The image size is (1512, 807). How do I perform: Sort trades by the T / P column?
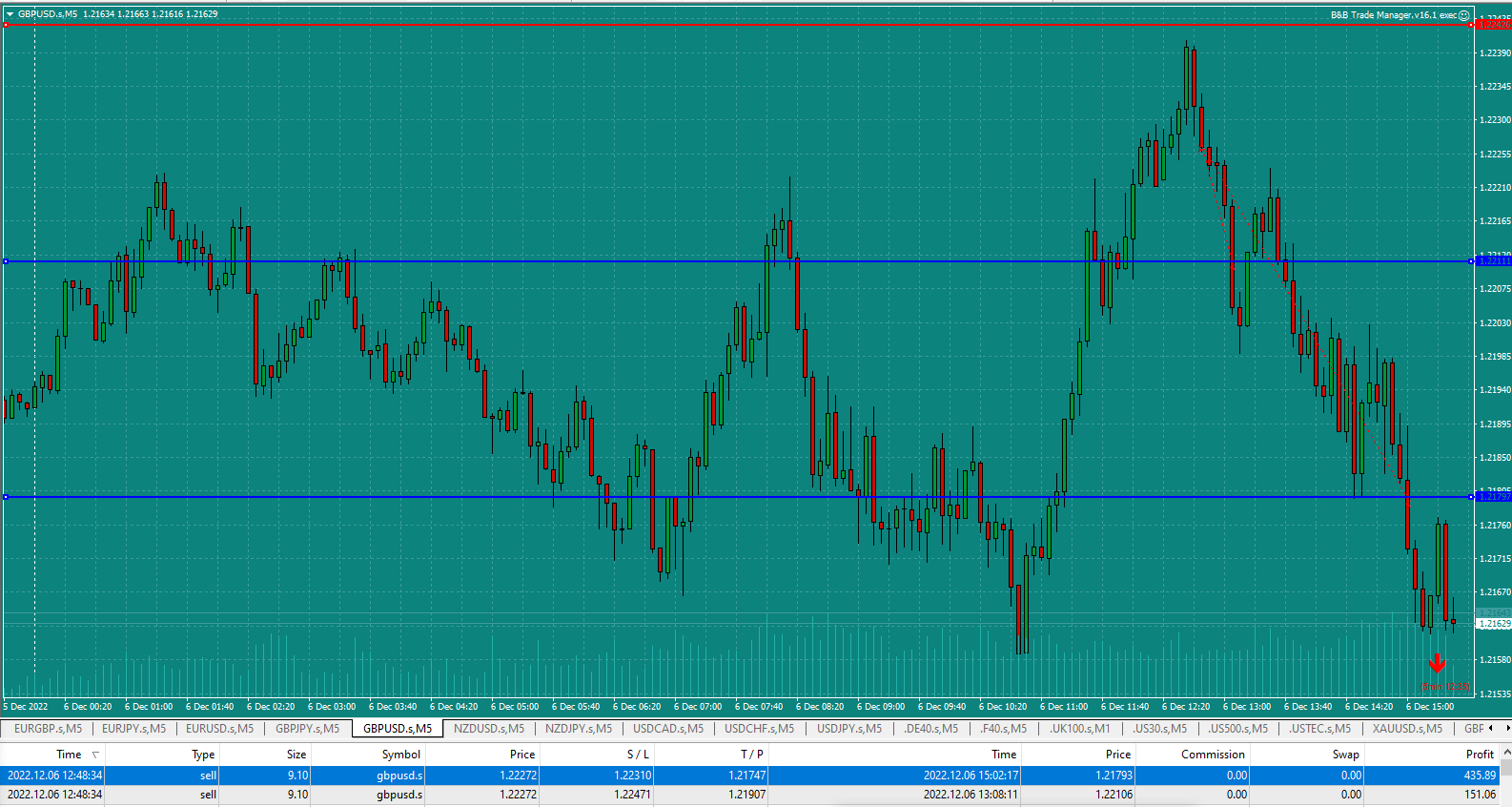click(752, 755)
